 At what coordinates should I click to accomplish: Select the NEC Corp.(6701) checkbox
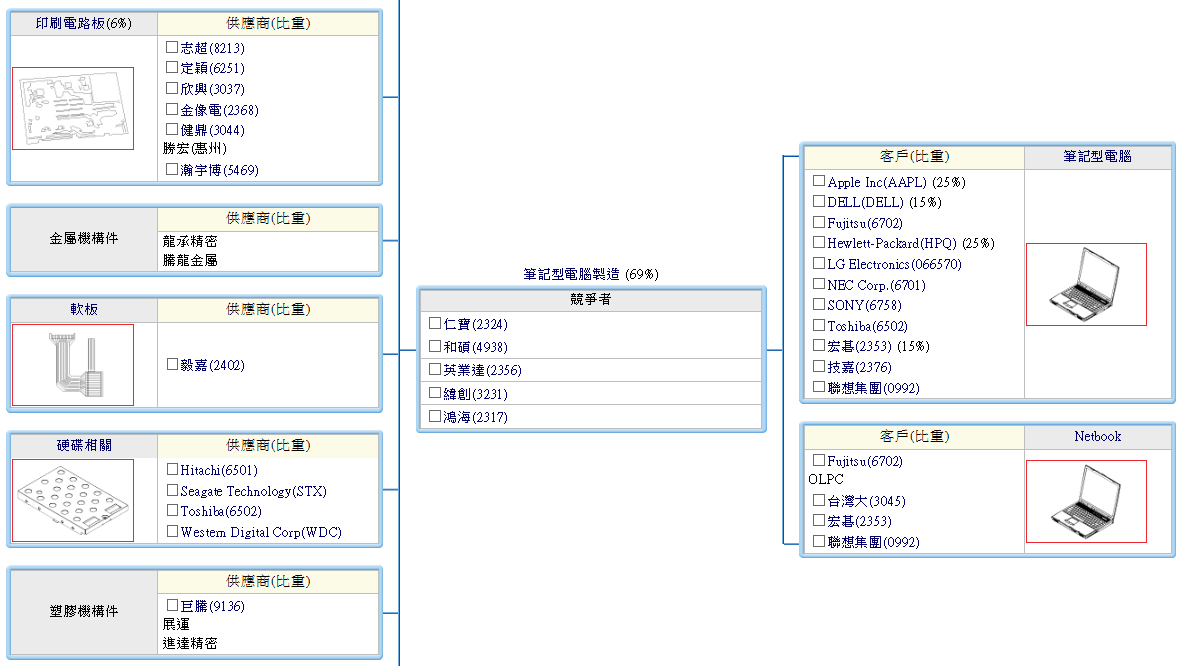pos(819,284)
